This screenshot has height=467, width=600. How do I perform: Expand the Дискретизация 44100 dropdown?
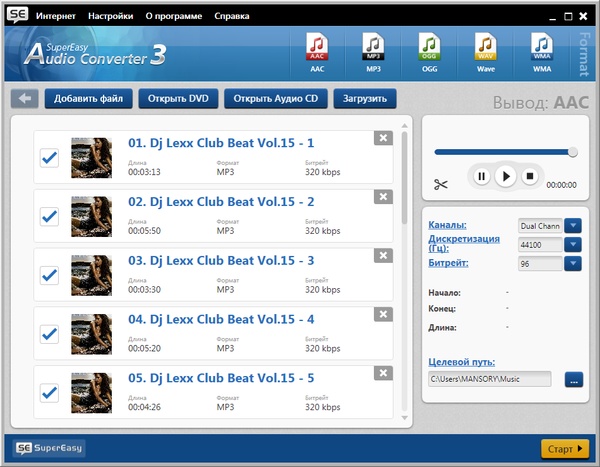pyautogui.click(x=573, y=244)
